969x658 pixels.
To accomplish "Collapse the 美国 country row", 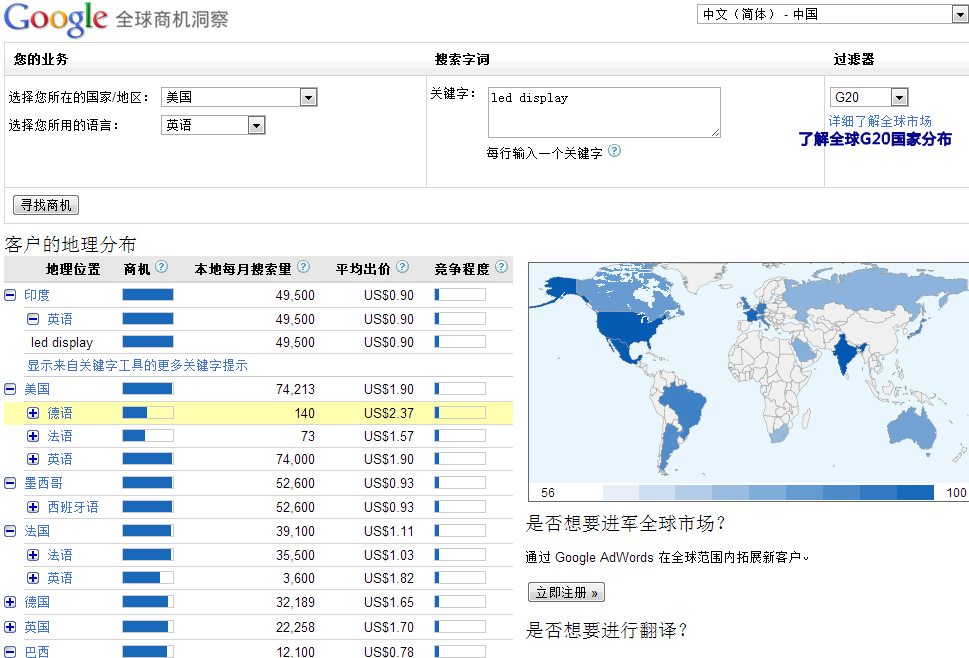I will [x=10, y=389].
